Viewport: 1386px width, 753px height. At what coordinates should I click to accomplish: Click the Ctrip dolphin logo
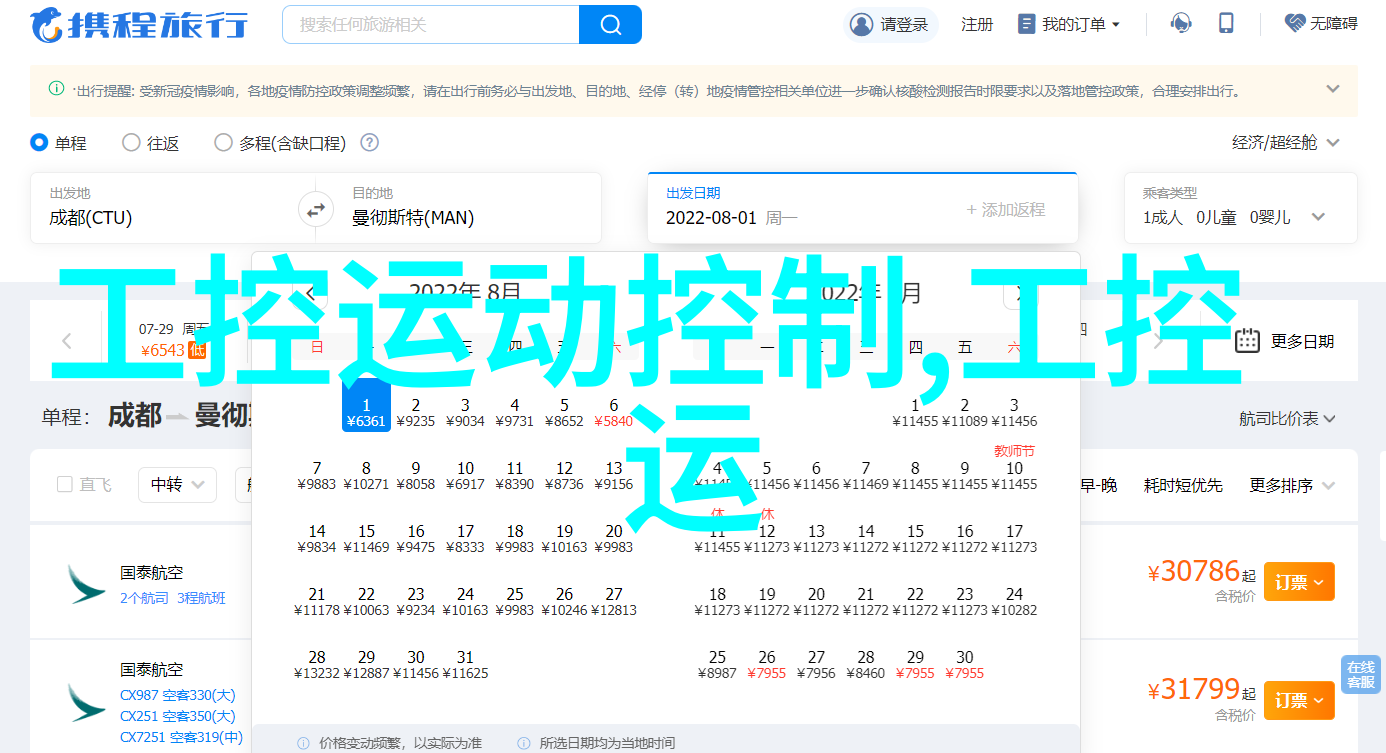(46, 24)
